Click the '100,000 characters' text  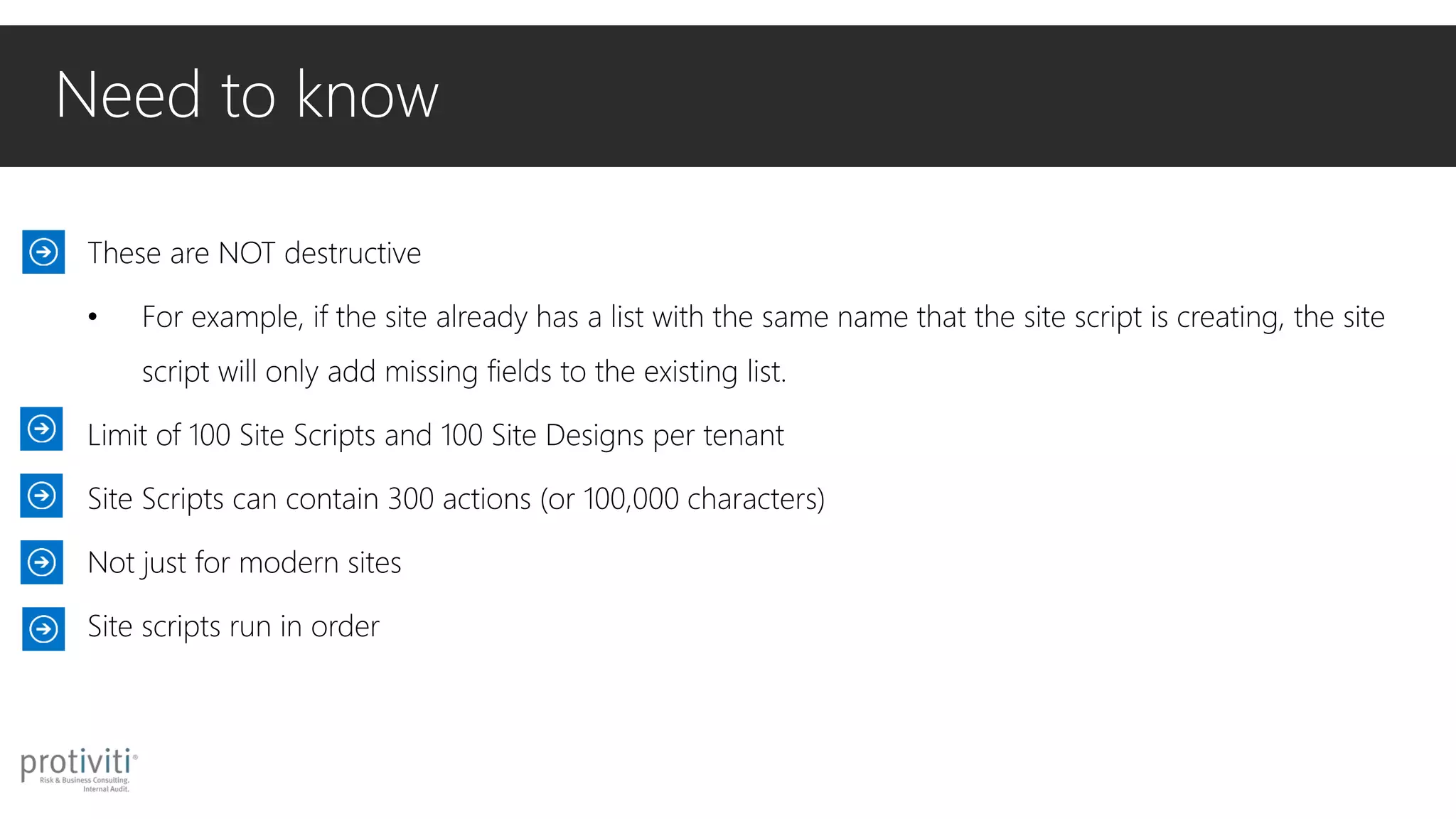click(701, 499)
